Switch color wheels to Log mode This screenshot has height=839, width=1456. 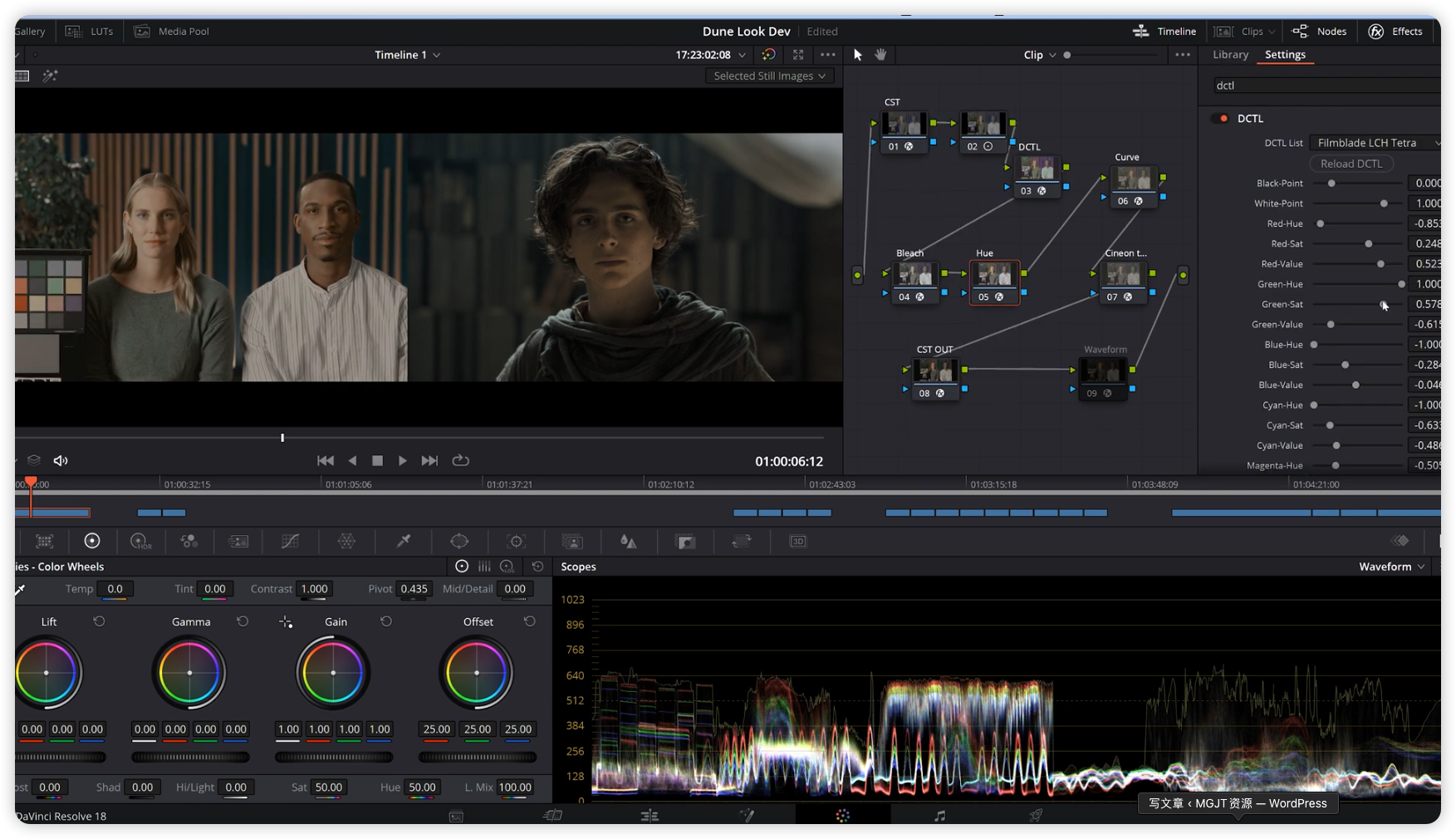(x=507, y=567)
